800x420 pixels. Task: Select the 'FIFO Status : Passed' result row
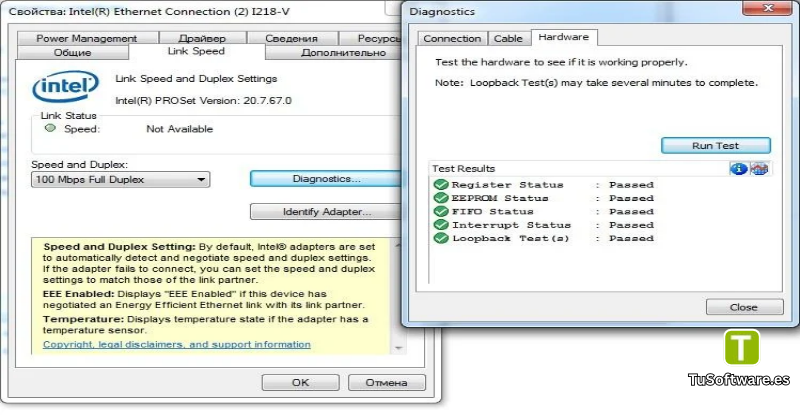coord(544,211)
